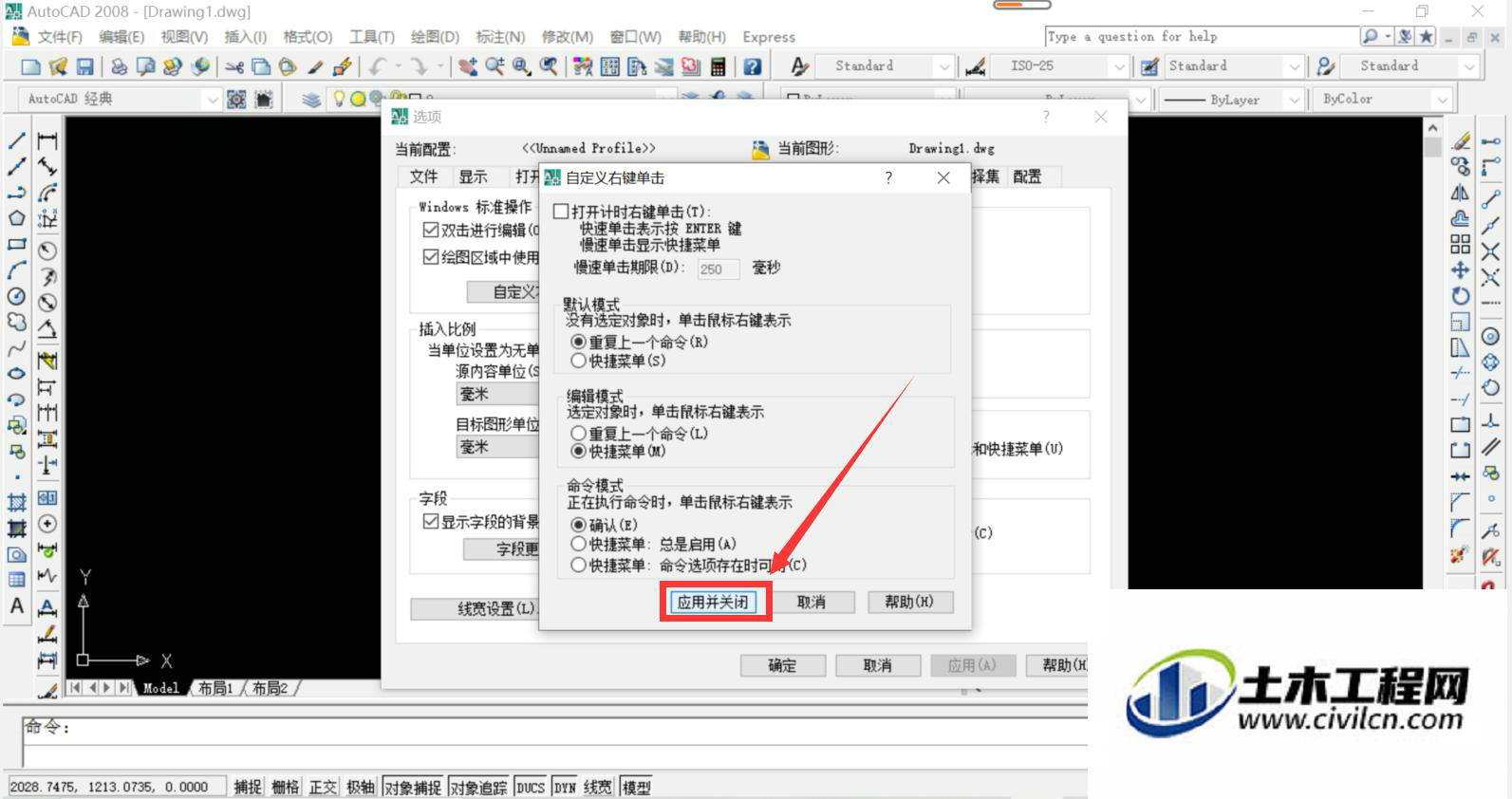Open the table style Standard dropdown
This screenshot has width=1512, height=799.
(1294, 66)
